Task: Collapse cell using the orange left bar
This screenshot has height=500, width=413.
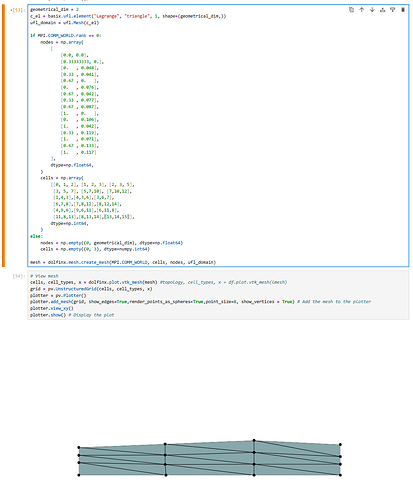Action: (x=4, y=136)
